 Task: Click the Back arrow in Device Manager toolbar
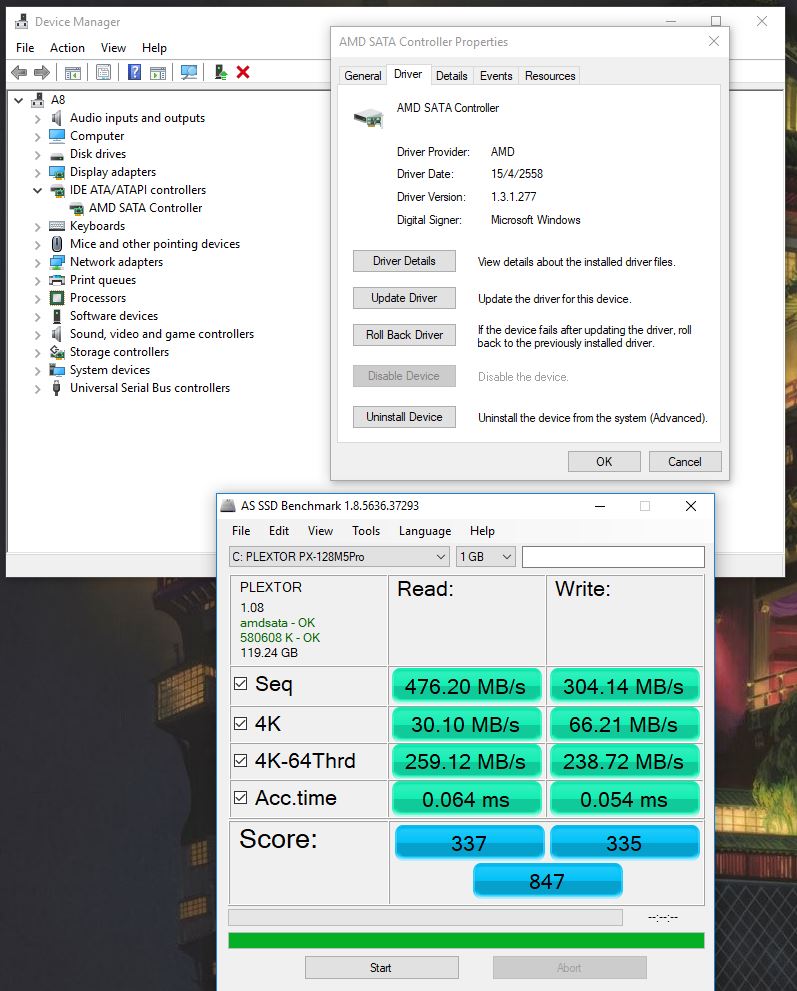(x=19, y=73)
